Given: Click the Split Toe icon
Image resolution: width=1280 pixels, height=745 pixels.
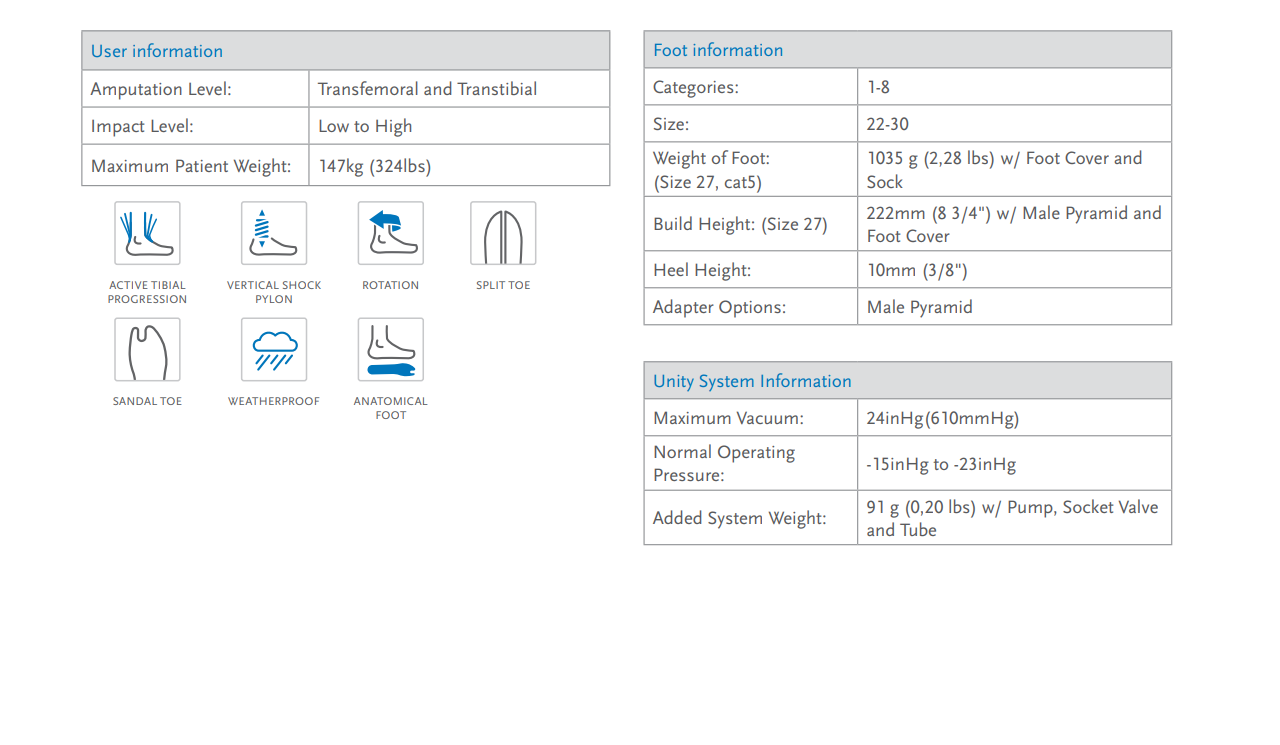Looking at the screenshot, I should coord(503,233).
